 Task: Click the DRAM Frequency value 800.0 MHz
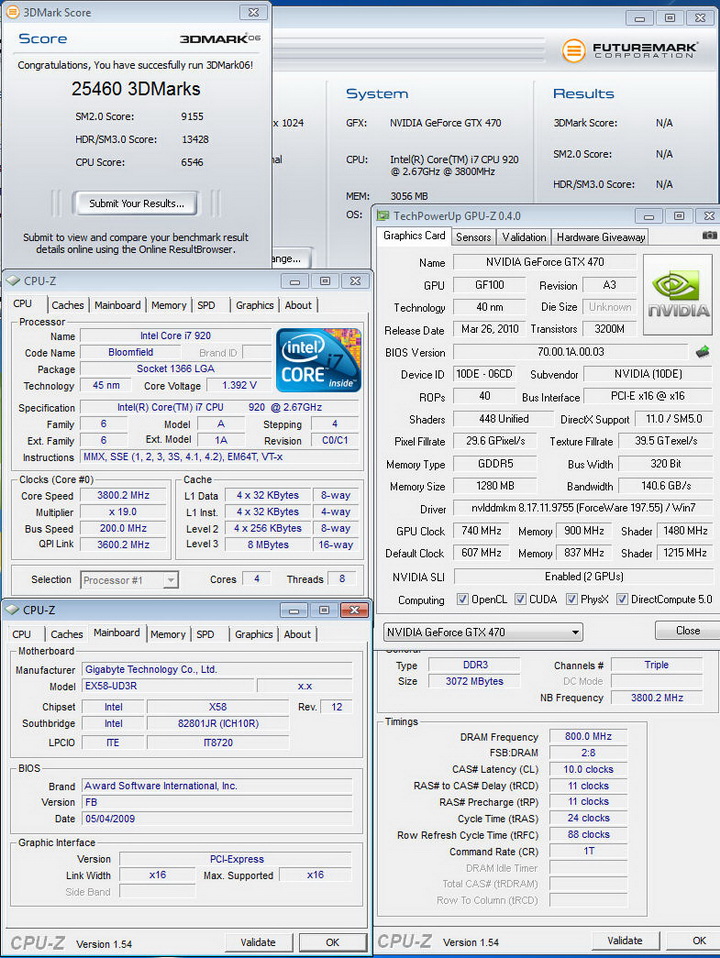(x=588, y=737)
